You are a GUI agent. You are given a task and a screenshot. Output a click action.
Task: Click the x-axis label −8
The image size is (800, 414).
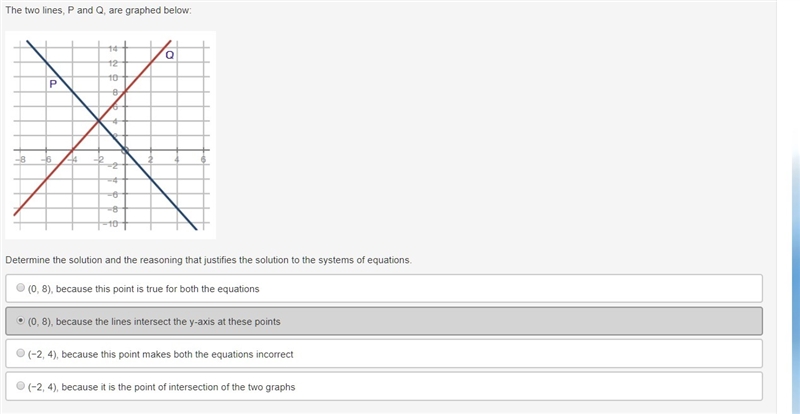point(20,159)
